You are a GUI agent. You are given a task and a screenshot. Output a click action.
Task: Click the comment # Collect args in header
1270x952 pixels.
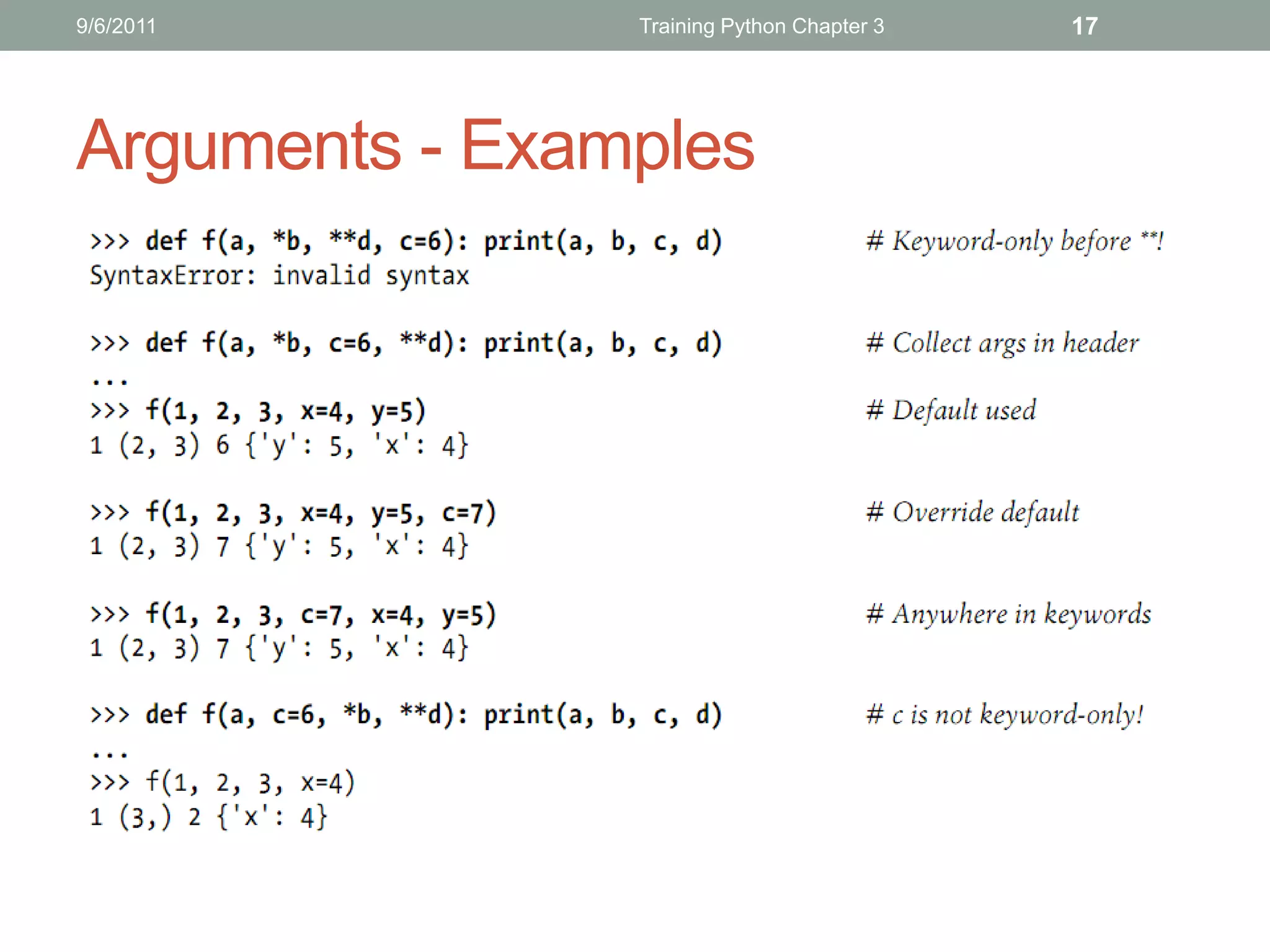(x=1002, y=343)
